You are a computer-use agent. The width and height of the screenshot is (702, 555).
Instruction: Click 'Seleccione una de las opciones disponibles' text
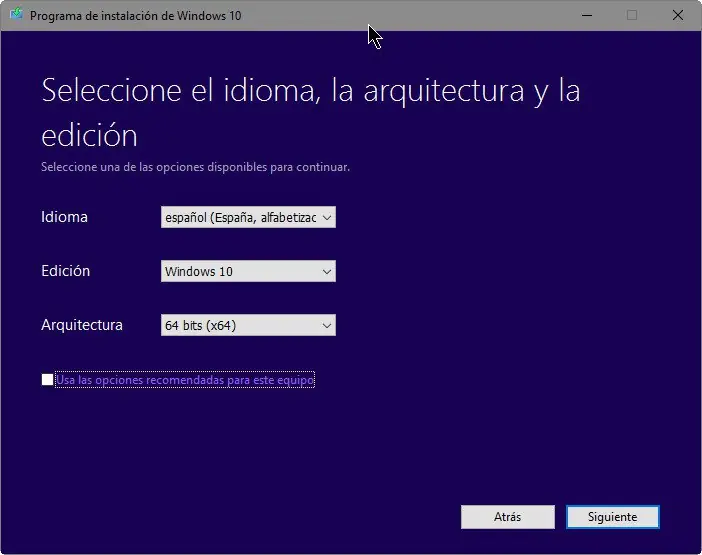[196, 167]
